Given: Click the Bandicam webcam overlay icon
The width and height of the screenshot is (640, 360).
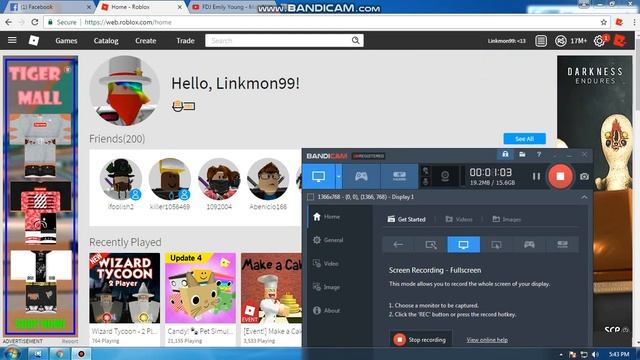Looking at the screenshot, I should 445,176.
